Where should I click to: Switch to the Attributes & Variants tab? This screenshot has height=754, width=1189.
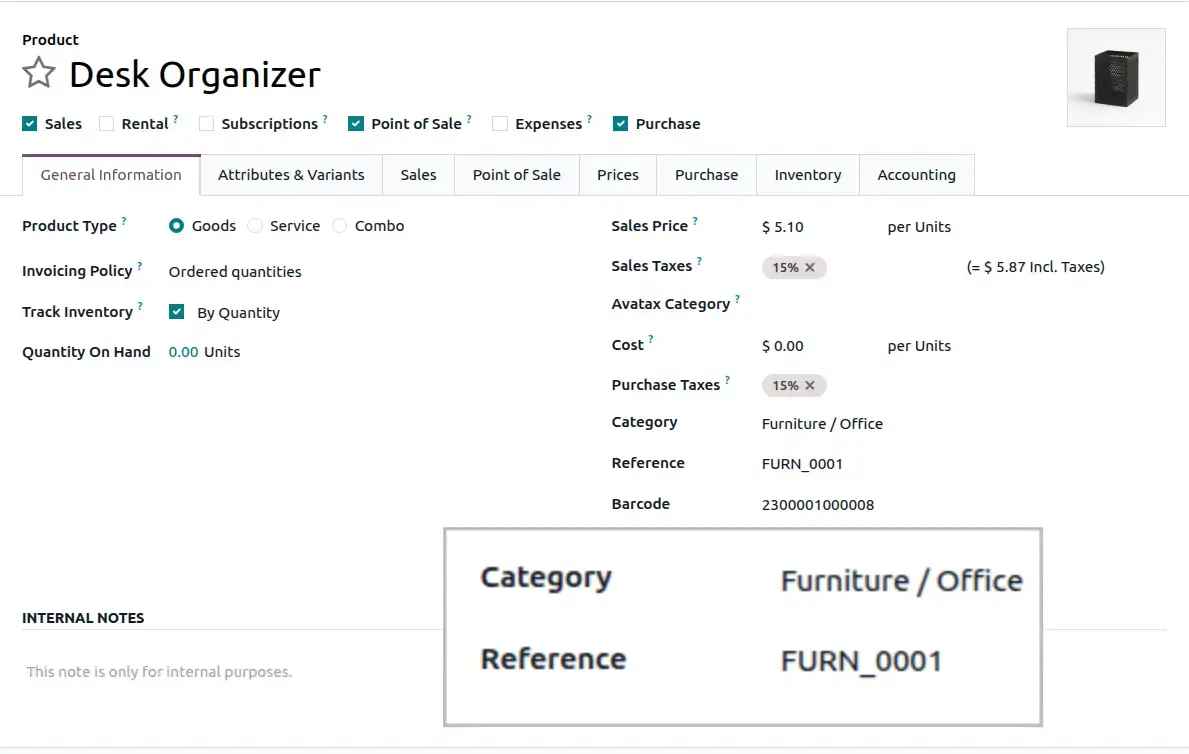tap(291, 174)
